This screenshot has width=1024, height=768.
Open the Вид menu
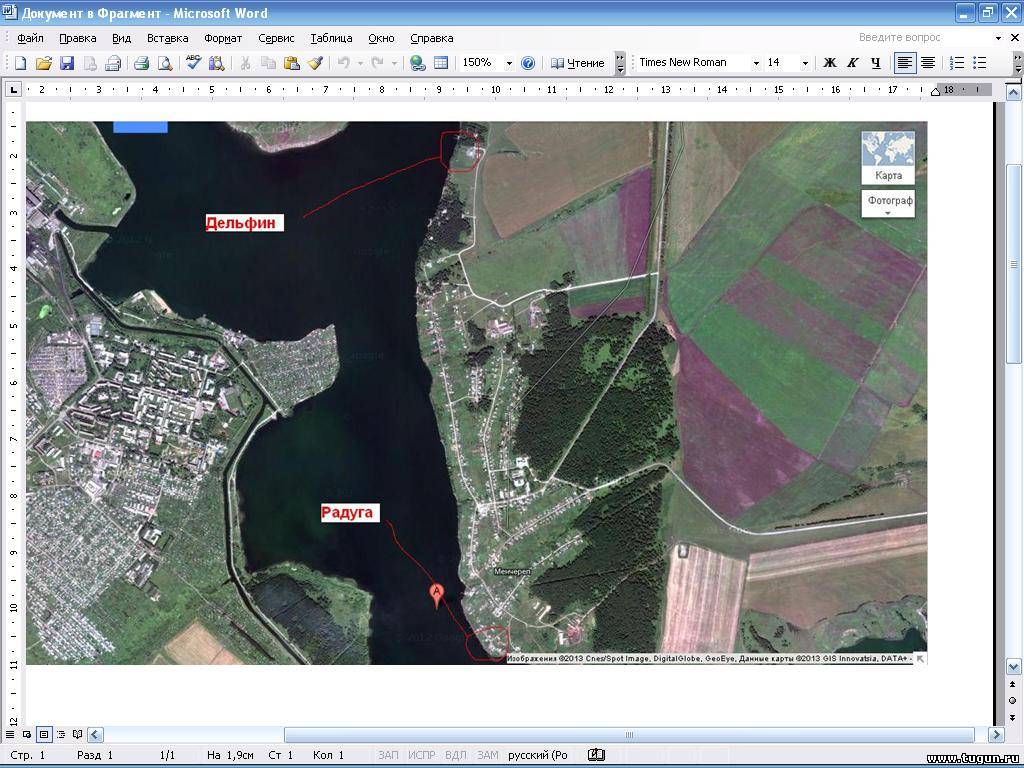coord(121,38)
